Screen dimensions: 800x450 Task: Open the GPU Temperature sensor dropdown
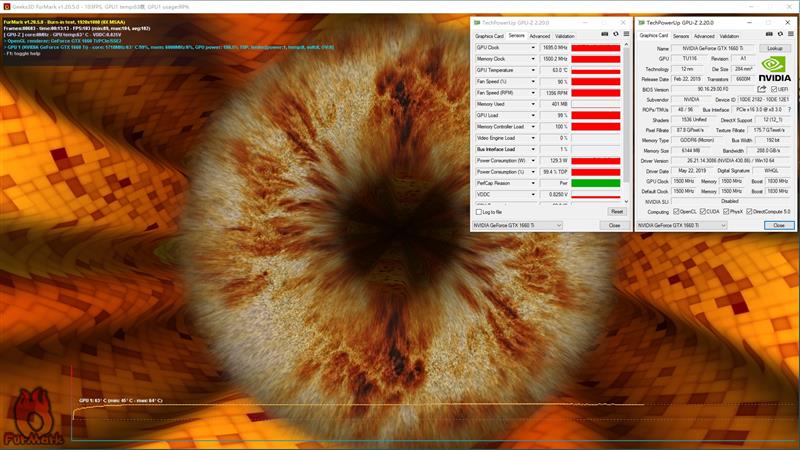pyautogui.click(x=533, y=70)
